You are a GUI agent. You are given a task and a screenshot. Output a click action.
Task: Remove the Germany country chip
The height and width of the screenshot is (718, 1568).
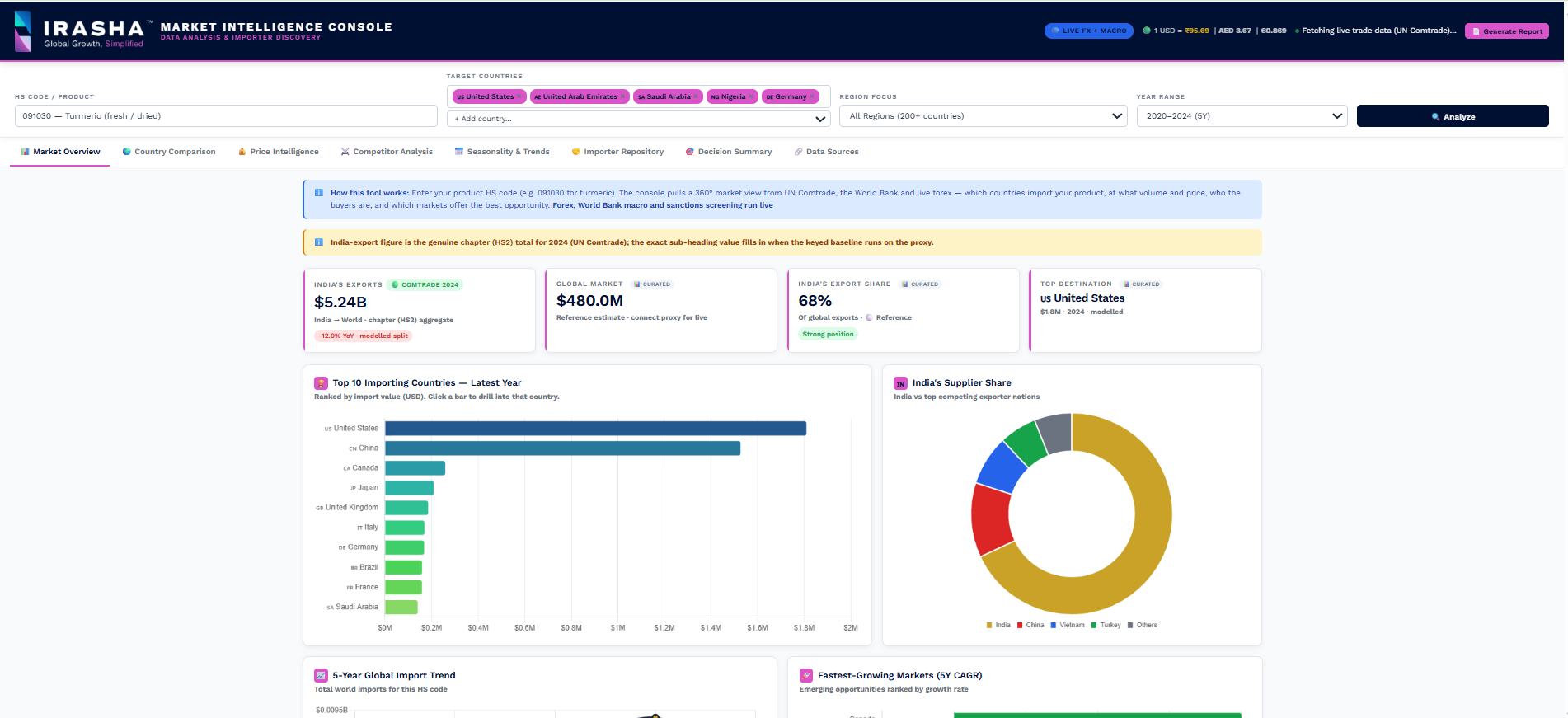812,96
